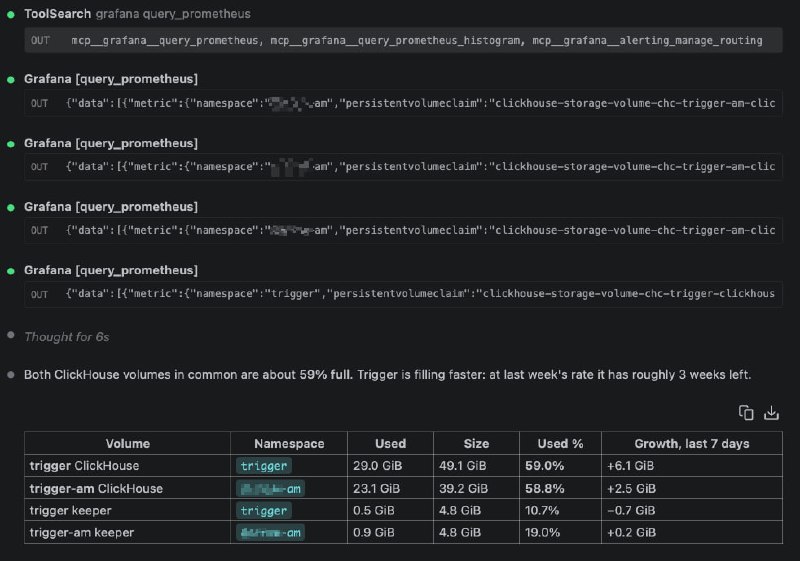Select the 'Used %' column header
Viewport: 800px width, 561px height.
pos(560,443)
